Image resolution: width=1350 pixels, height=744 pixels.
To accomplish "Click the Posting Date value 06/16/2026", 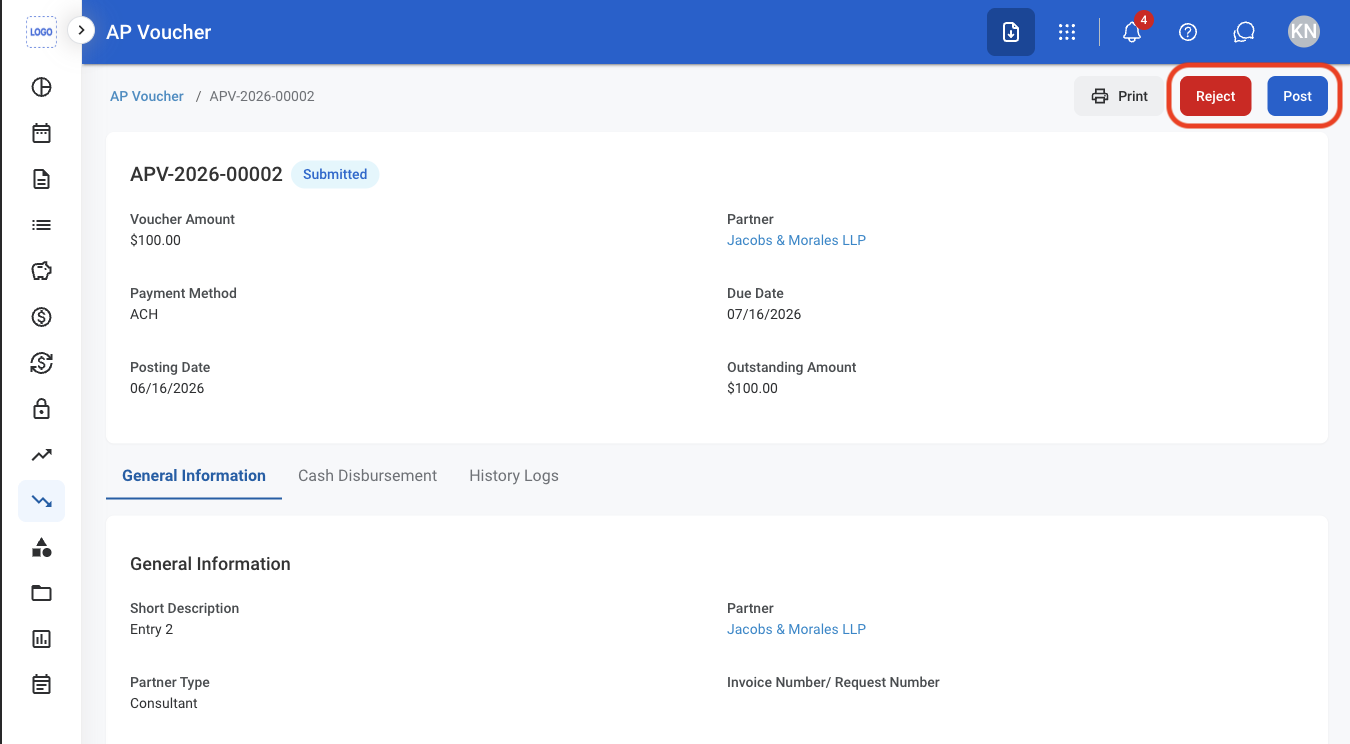I will (167, 388).
